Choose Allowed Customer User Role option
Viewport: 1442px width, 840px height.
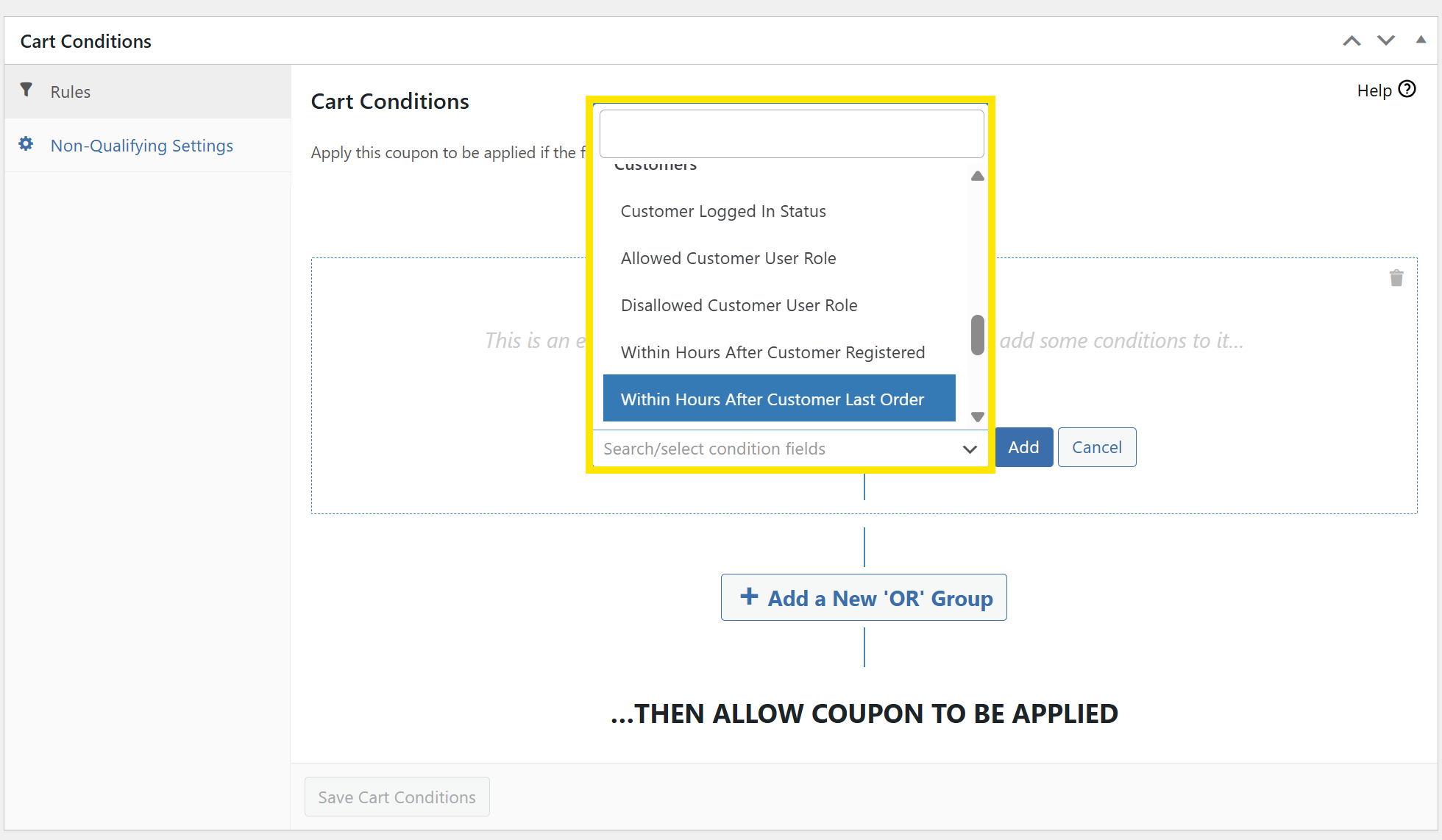point(728,259)
